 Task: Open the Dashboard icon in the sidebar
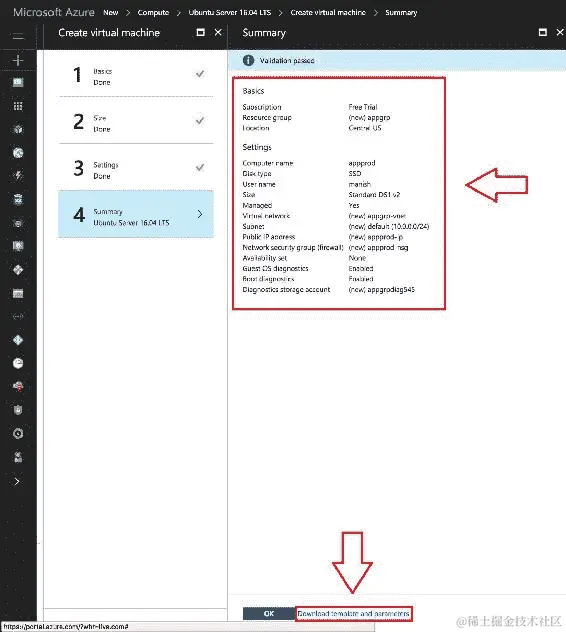pos(18,83)
